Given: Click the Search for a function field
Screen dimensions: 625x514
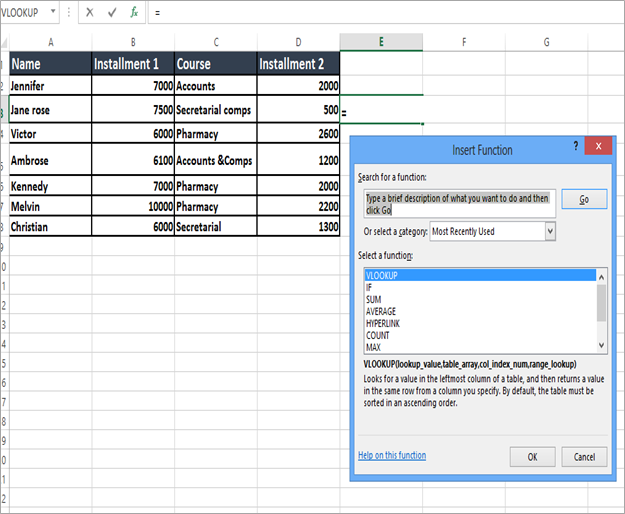Looking at the screenshot, I should tap(460, 204).
